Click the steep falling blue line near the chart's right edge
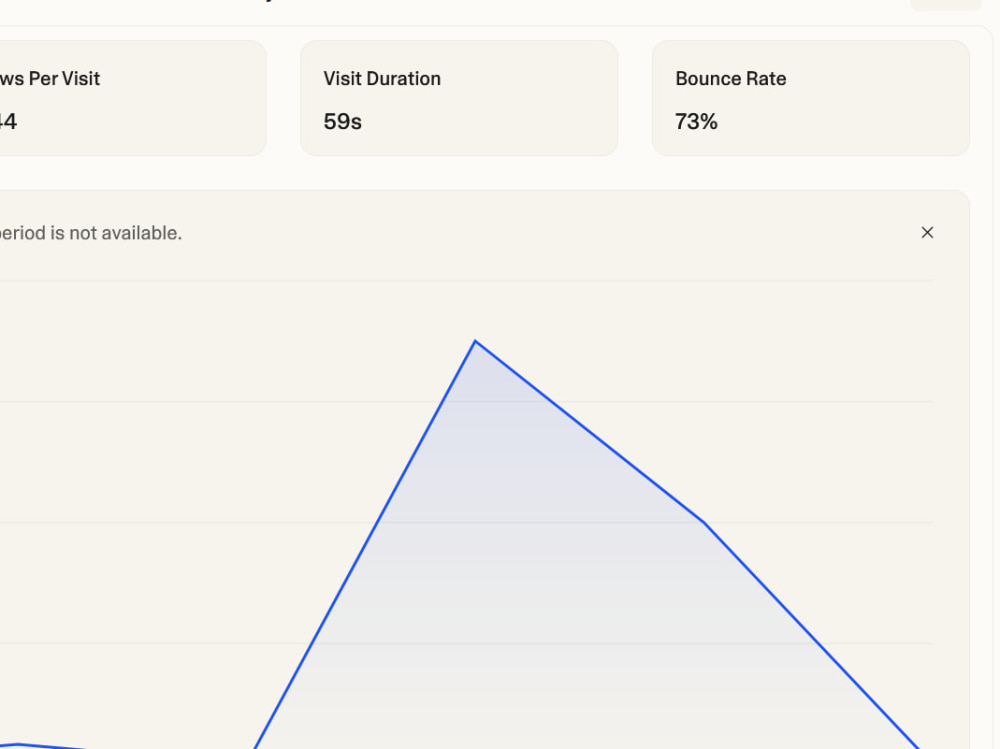This screenshot has width=1000, height=749. [811, 635]
